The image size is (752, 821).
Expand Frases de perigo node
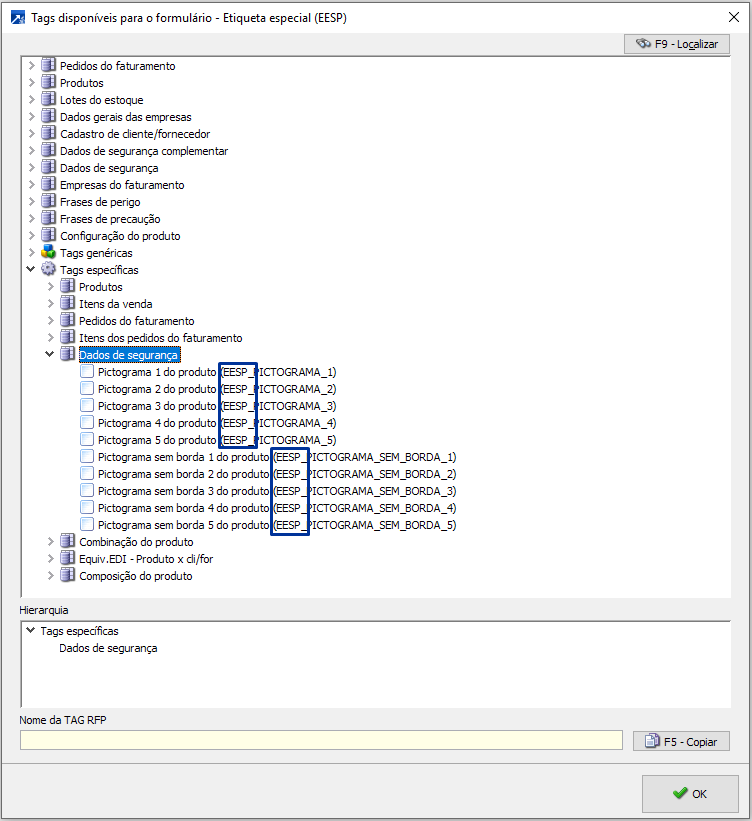tap(31, 202)
